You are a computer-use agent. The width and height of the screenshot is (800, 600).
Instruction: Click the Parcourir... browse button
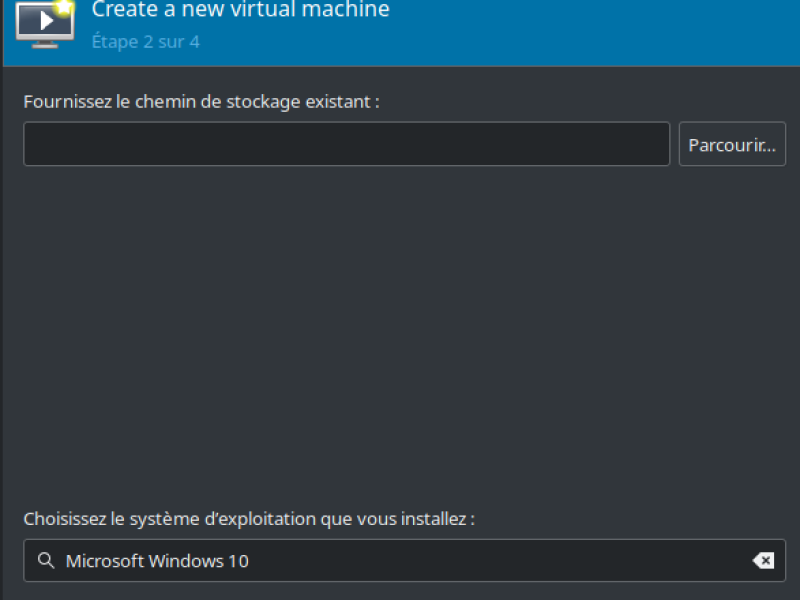pyautogui.click(x=732, y=144)
